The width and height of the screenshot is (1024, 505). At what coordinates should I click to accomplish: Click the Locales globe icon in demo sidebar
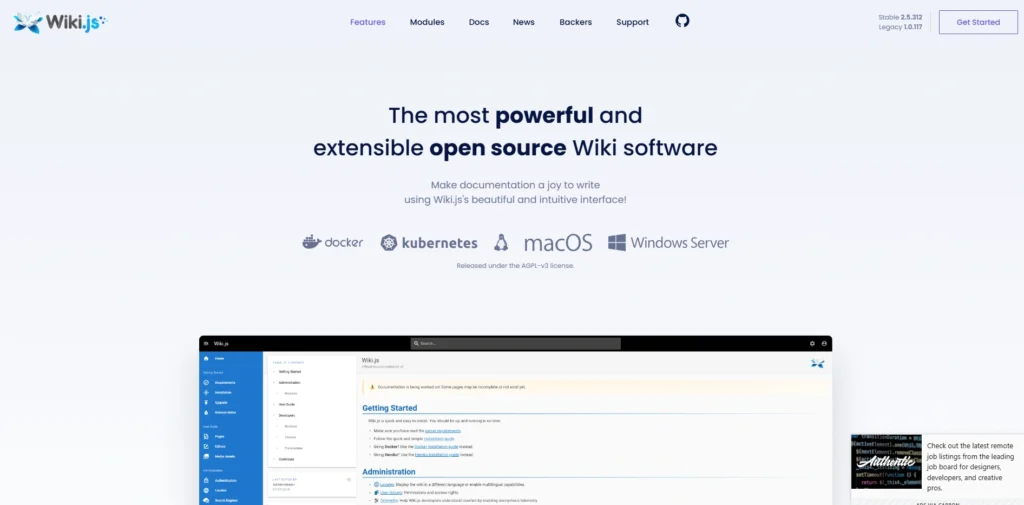point(206,490)
